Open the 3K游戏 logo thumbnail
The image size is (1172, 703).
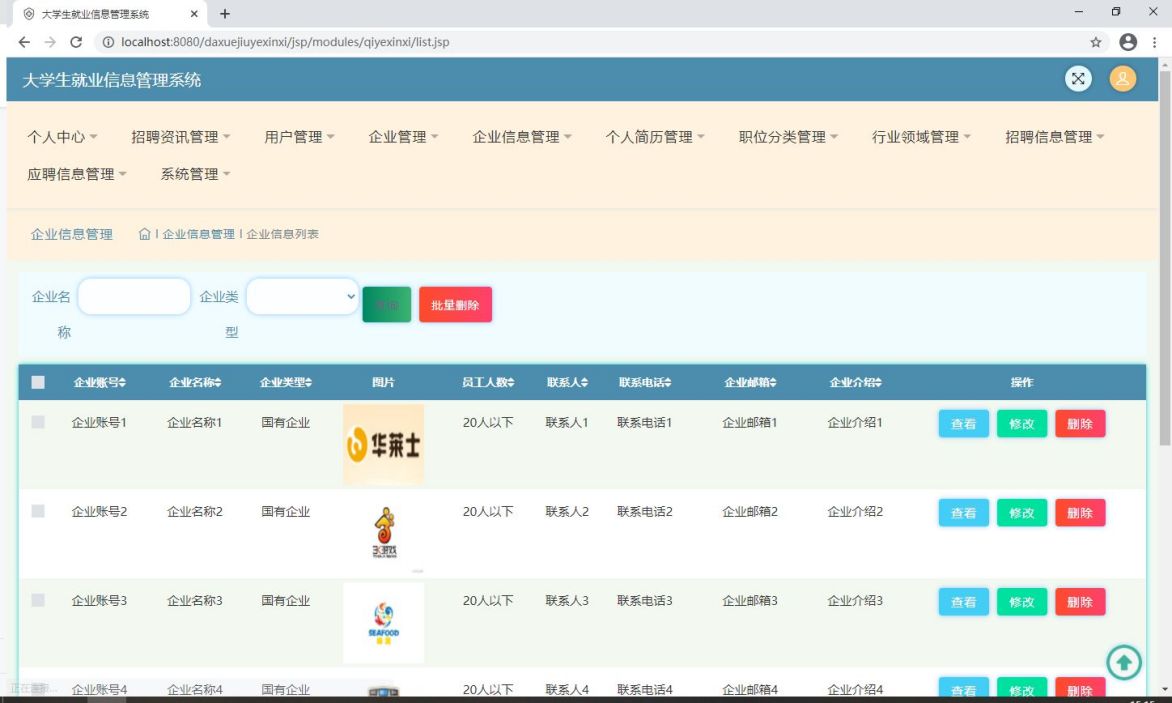384,533
